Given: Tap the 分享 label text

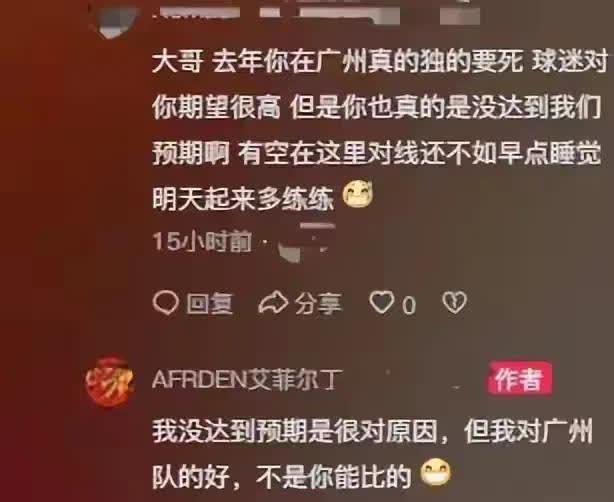Looking at the screenshot, I should point(318,303).
